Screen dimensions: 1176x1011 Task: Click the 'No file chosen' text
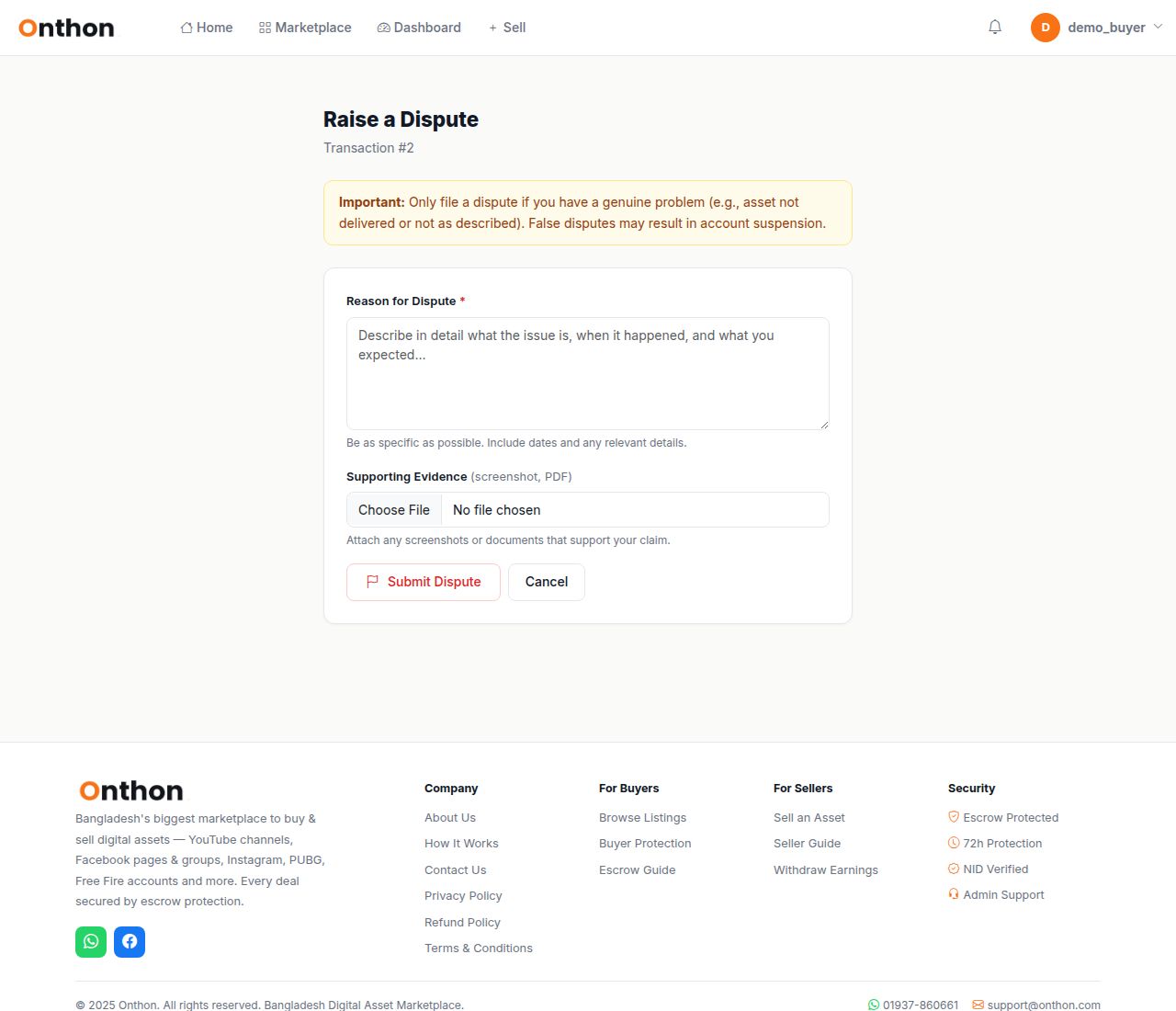[x=496, y=510]
